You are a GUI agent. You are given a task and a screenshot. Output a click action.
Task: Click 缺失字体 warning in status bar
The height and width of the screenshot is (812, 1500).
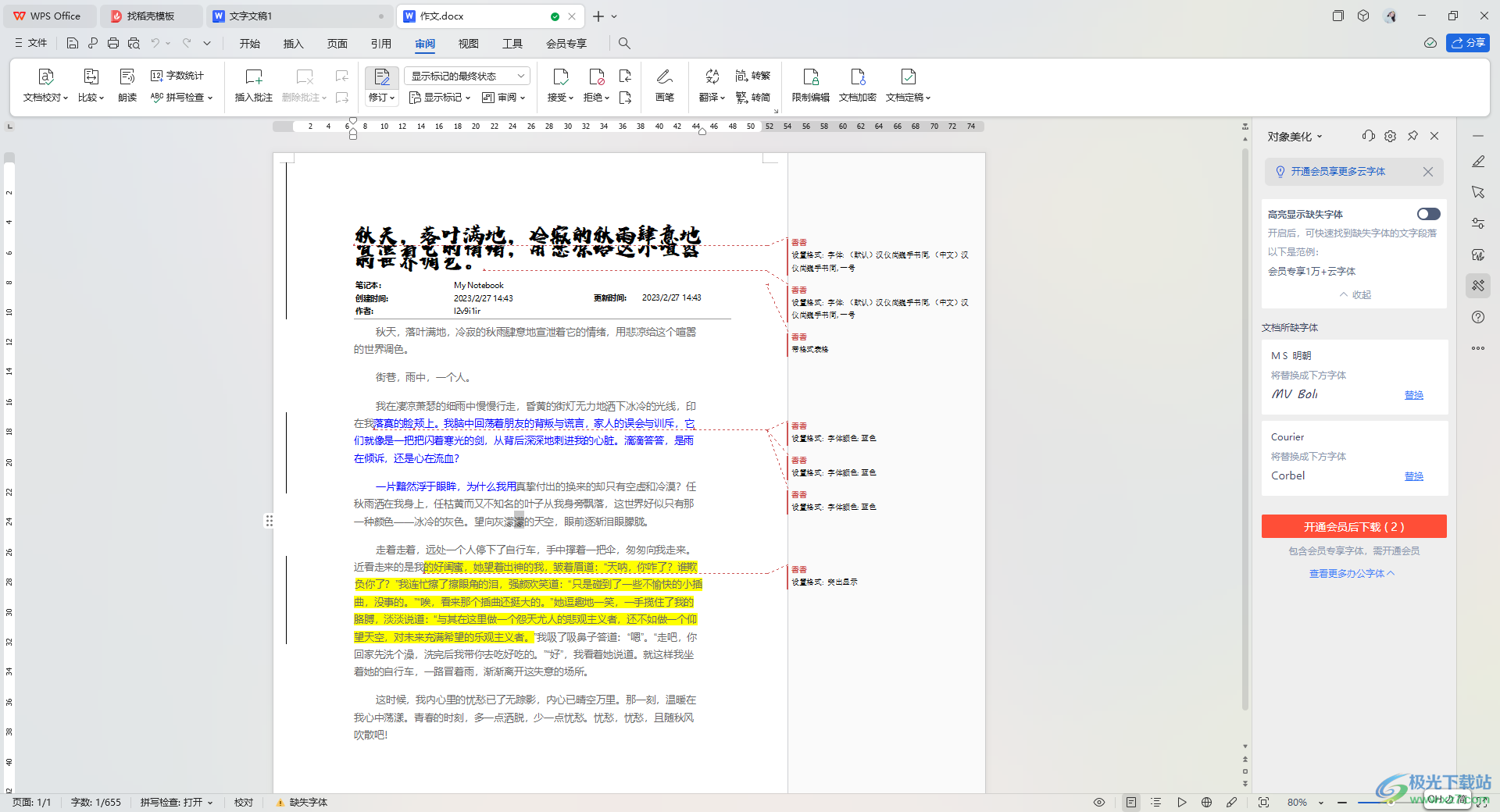pos(302,802)
